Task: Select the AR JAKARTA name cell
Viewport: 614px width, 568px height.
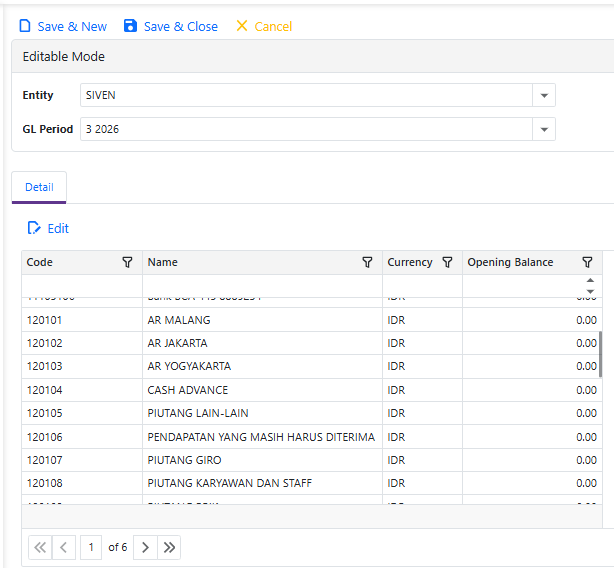Action: [x=262, y=343]
